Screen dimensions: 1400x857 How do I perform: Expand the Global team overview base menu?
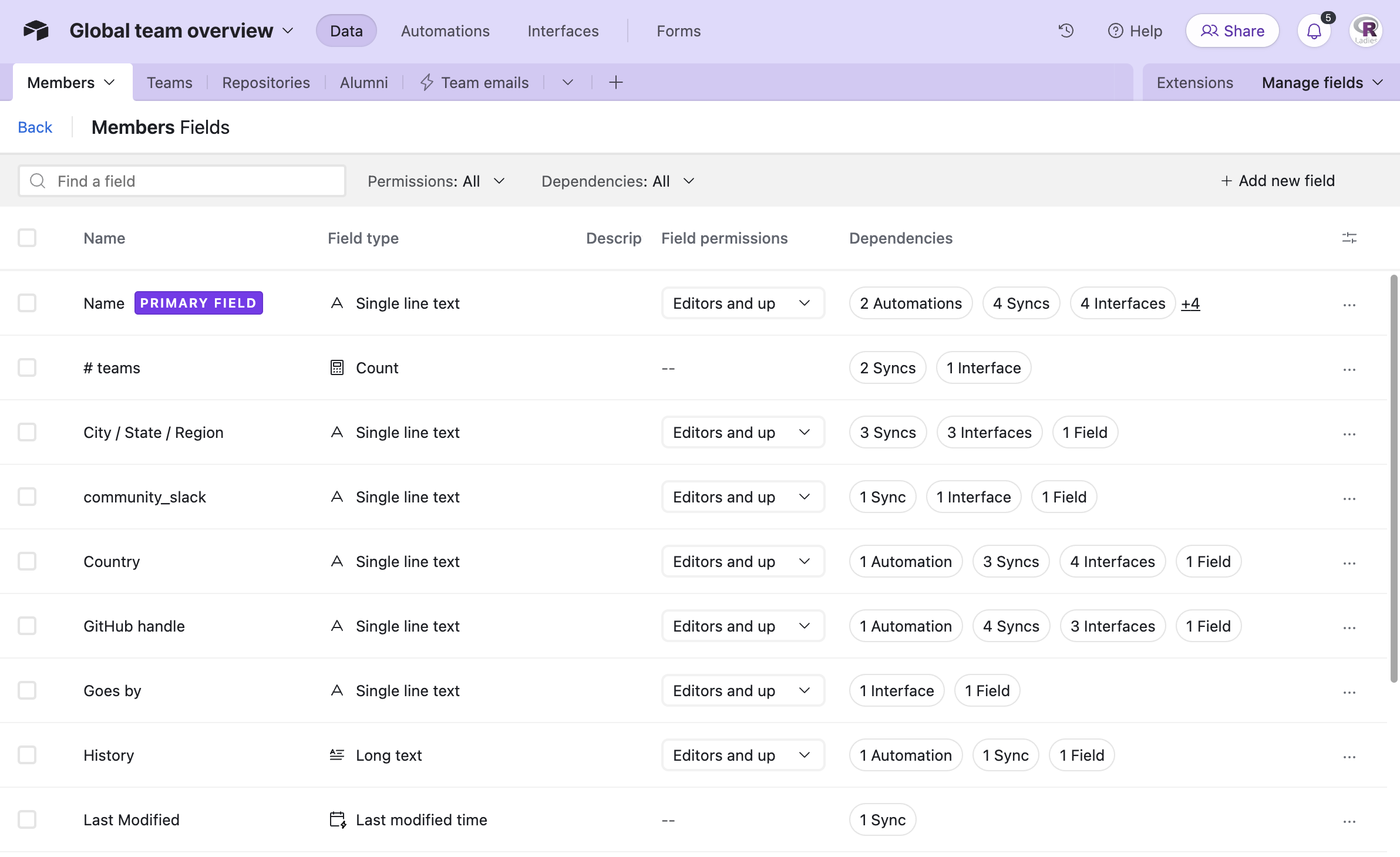pos(181,31)
